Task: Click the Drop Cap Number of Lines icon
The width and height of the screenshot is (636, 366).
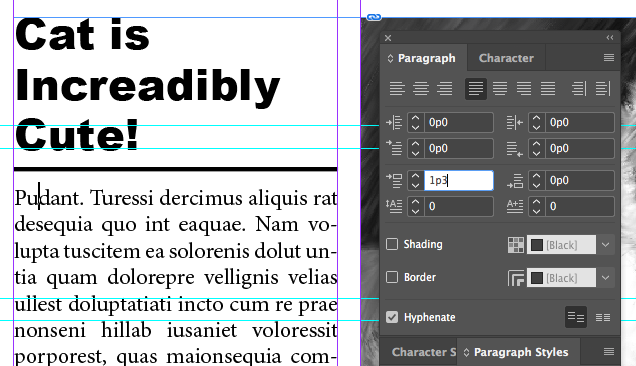Action: [394, 206]
